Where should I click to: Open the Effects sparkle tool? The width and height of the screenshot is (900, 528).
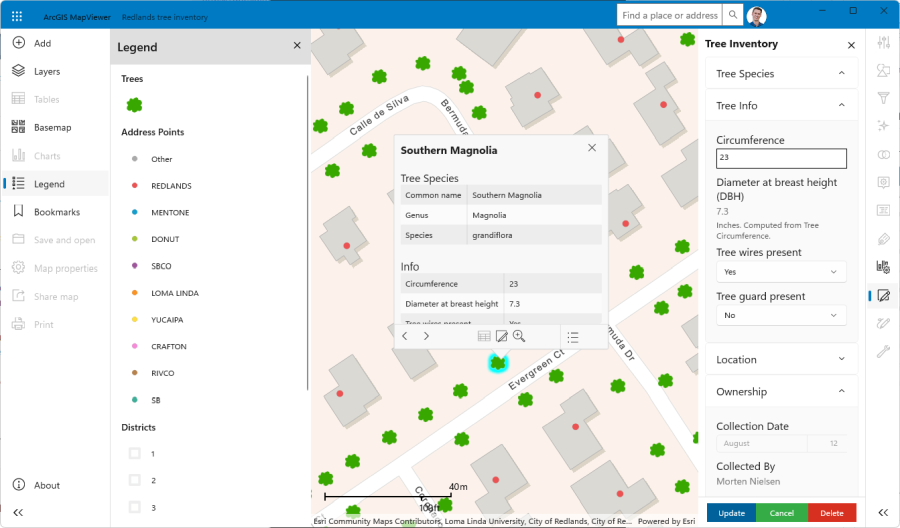[x=883, y=126]
